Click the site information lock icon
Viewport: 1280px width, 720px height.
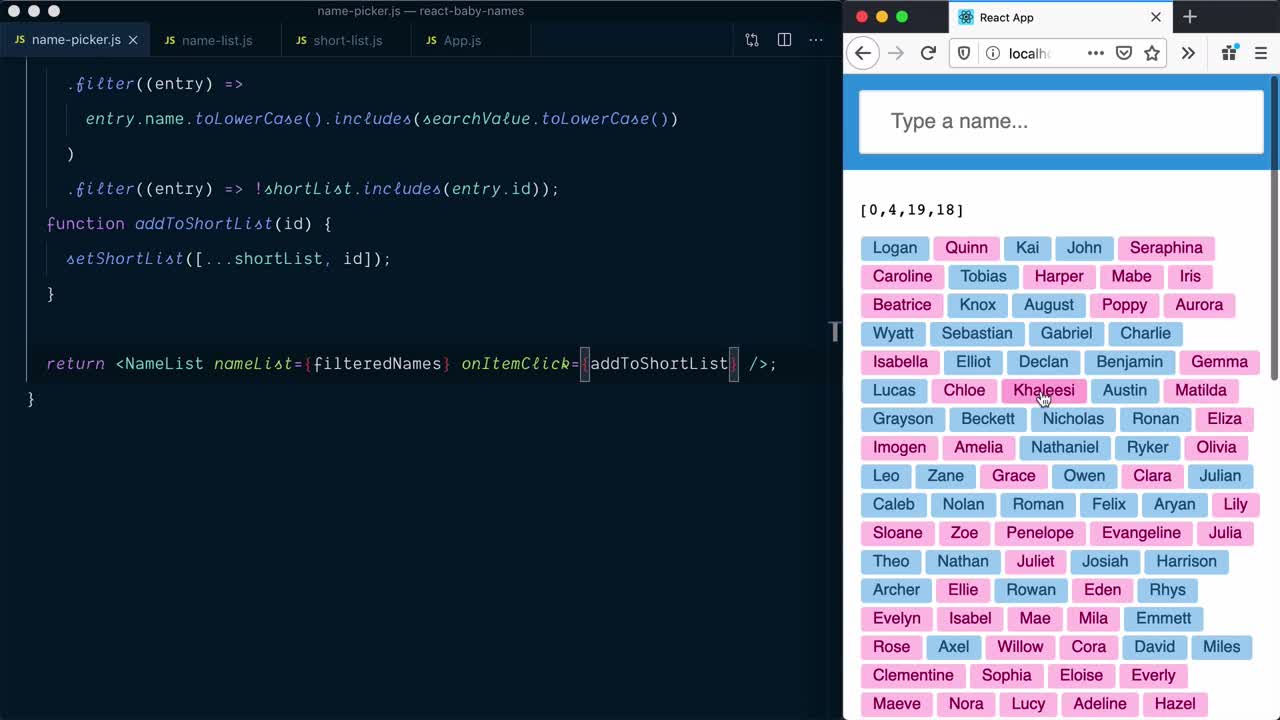click(x=991, y=53)
